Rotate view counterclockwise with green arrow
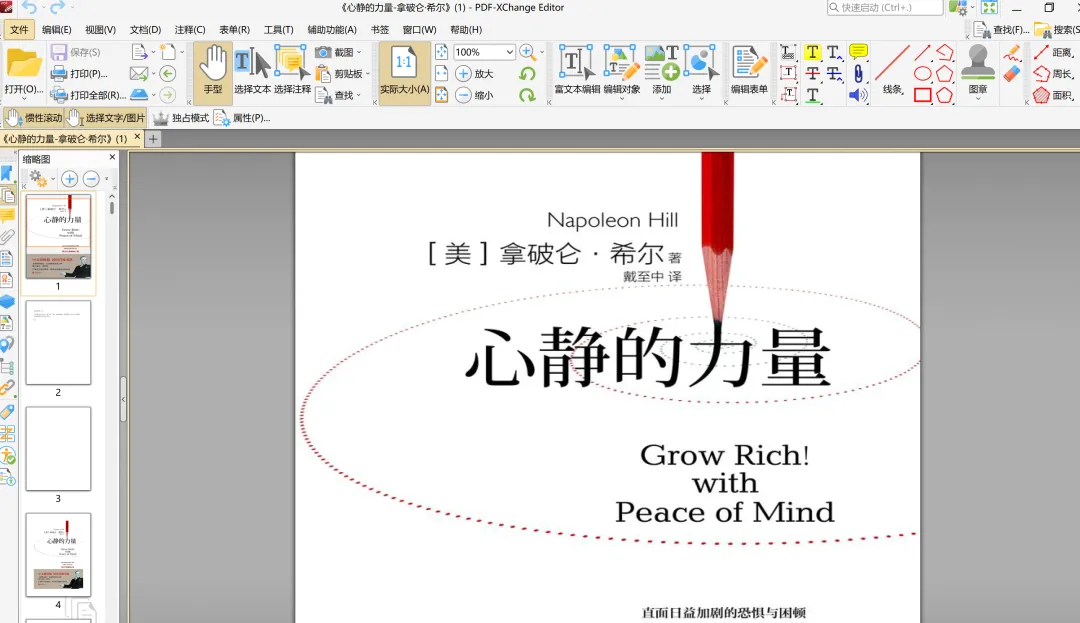The height and width of the screenshot is (623, 1080). pos(528,74)
